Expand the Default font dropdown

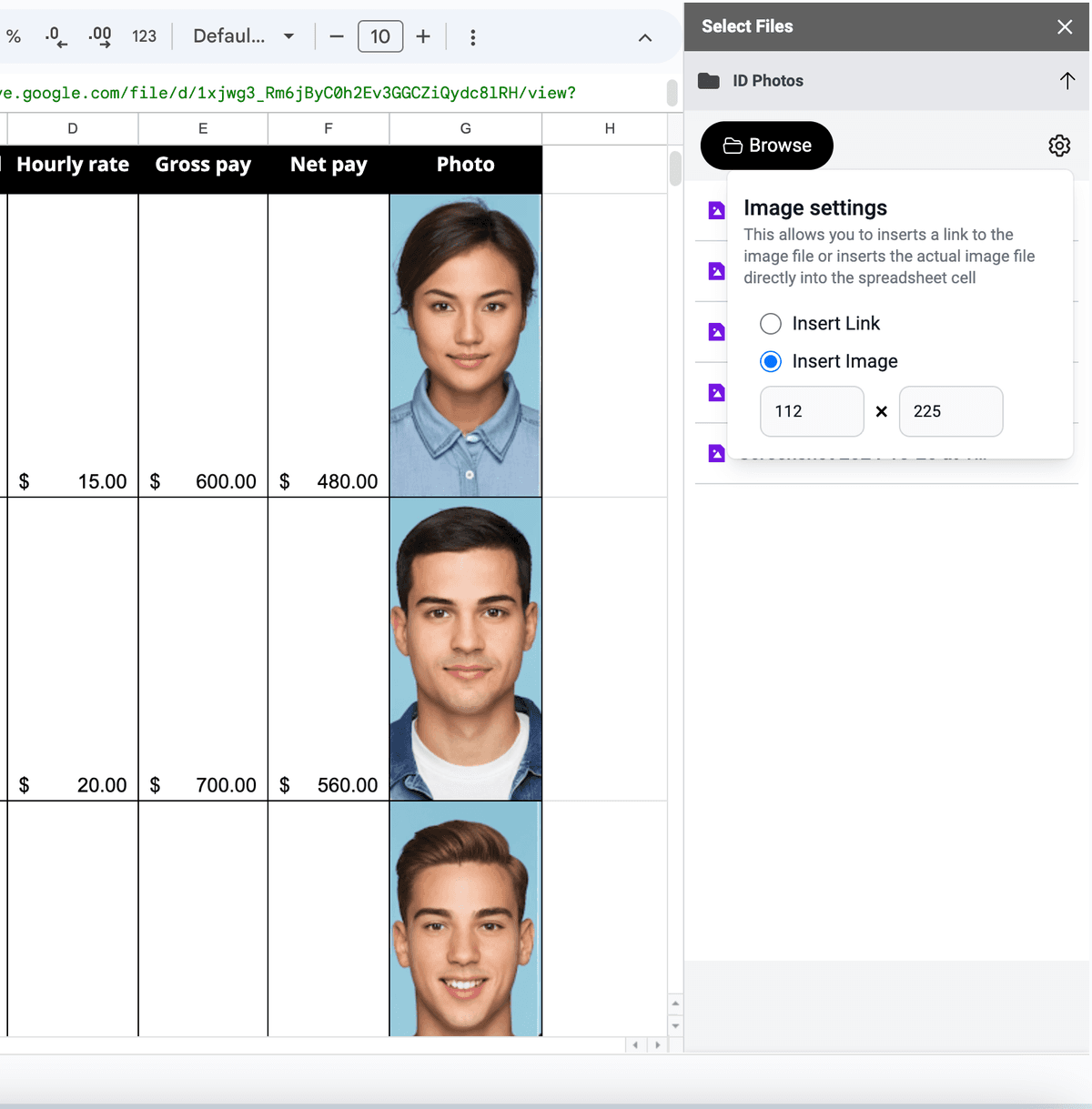(x=243, y=36)
